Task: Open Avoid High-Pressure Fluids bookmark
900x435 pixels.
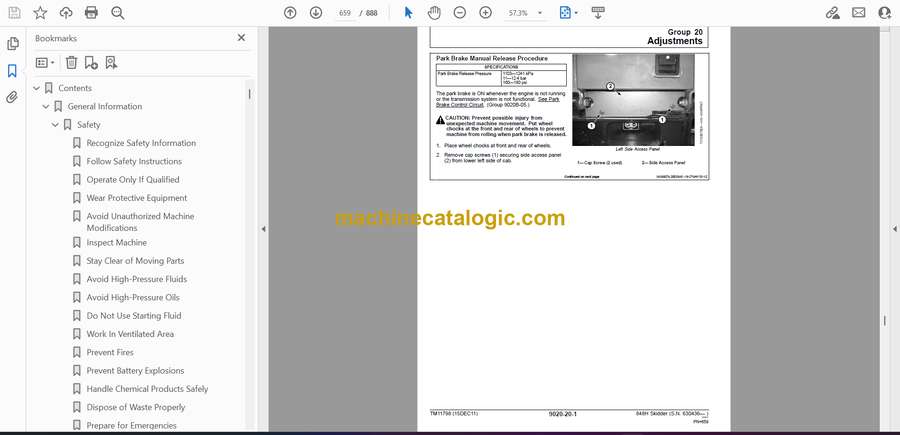Action: click(x=137, y=279)
